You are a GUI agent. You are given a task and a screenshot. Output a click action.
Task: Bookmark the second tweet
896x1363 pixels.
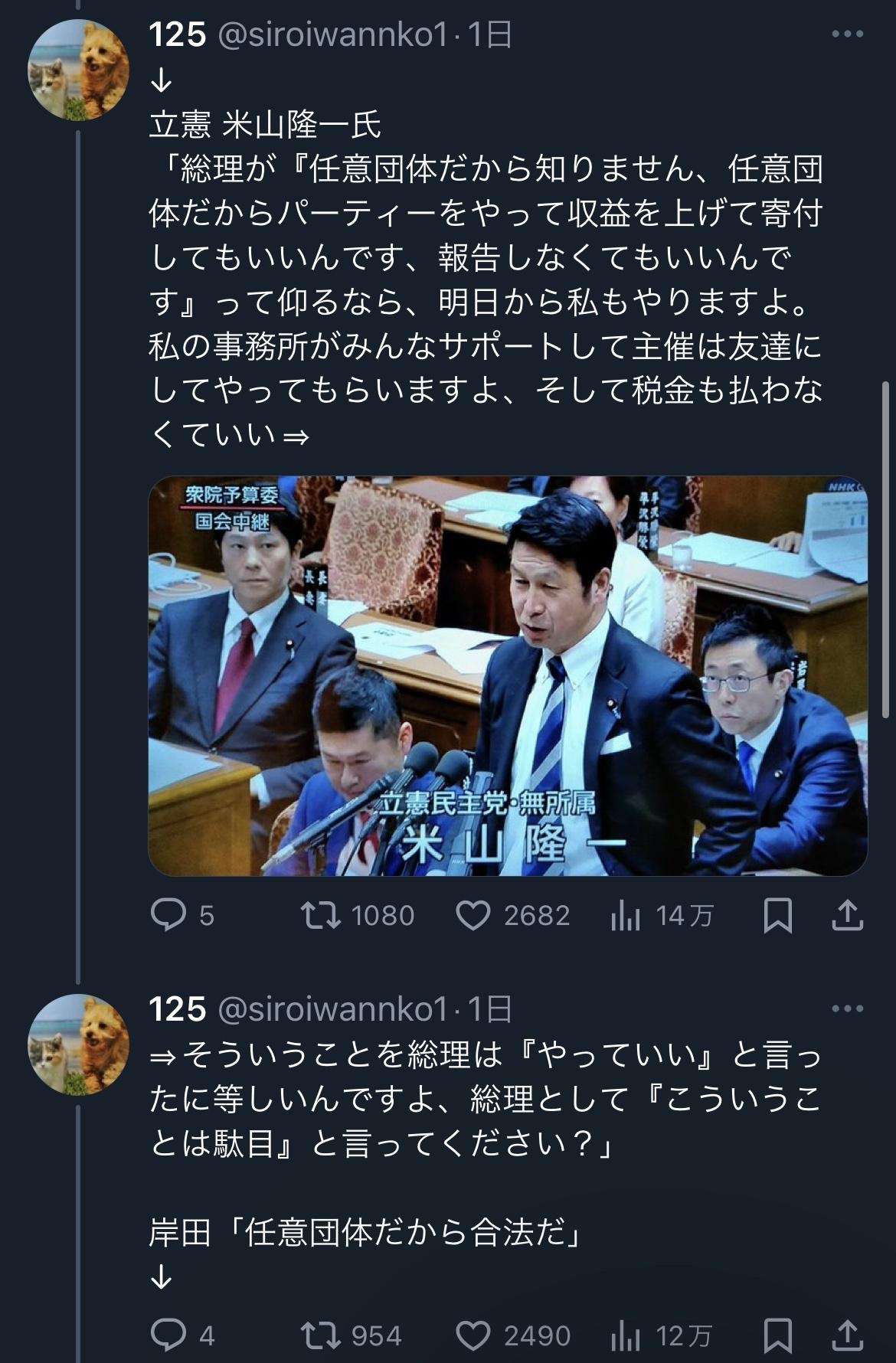pos(778,1335)
